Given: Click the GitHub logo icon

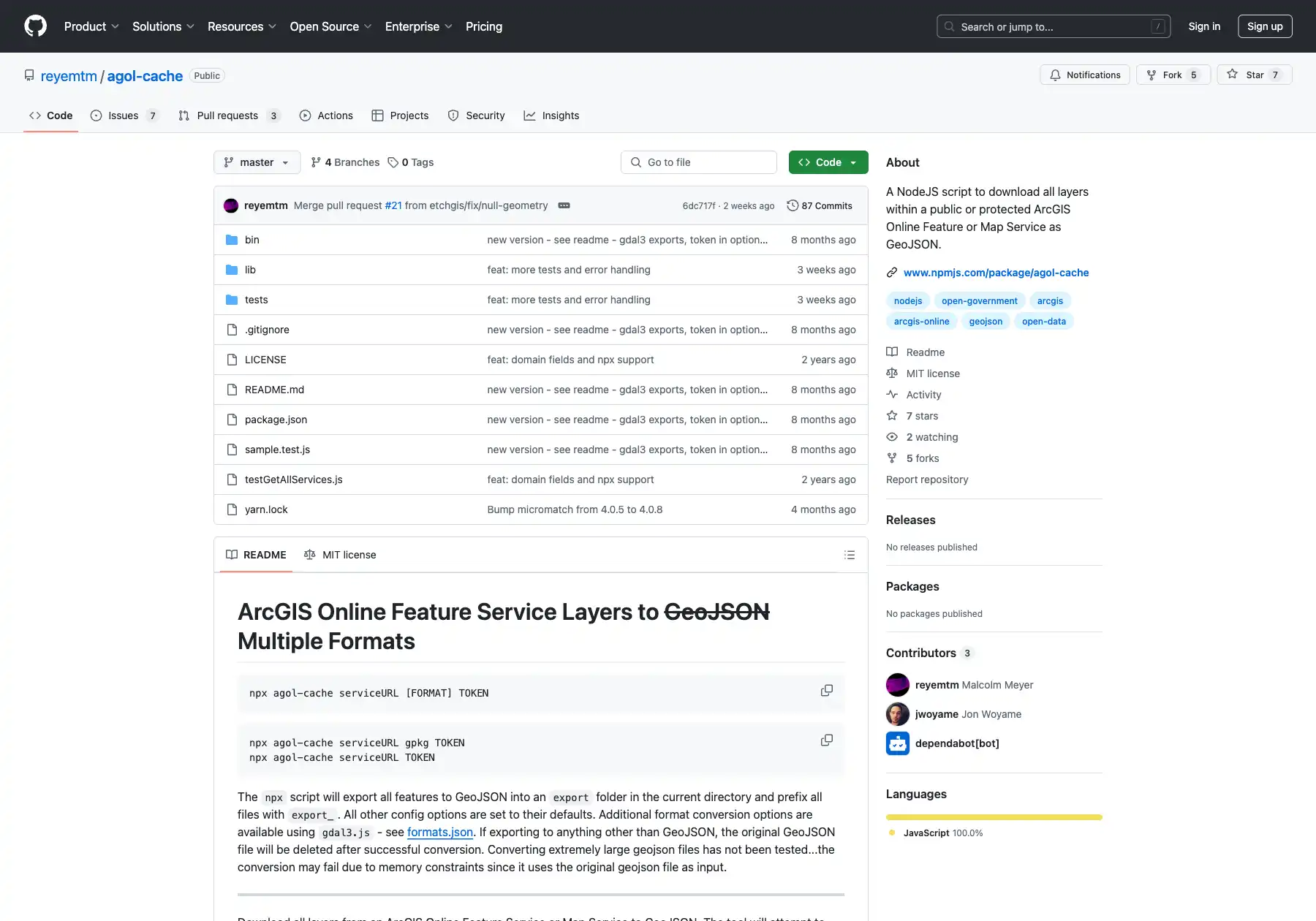Looking at the screenshot, I should [x=35, y=26].
